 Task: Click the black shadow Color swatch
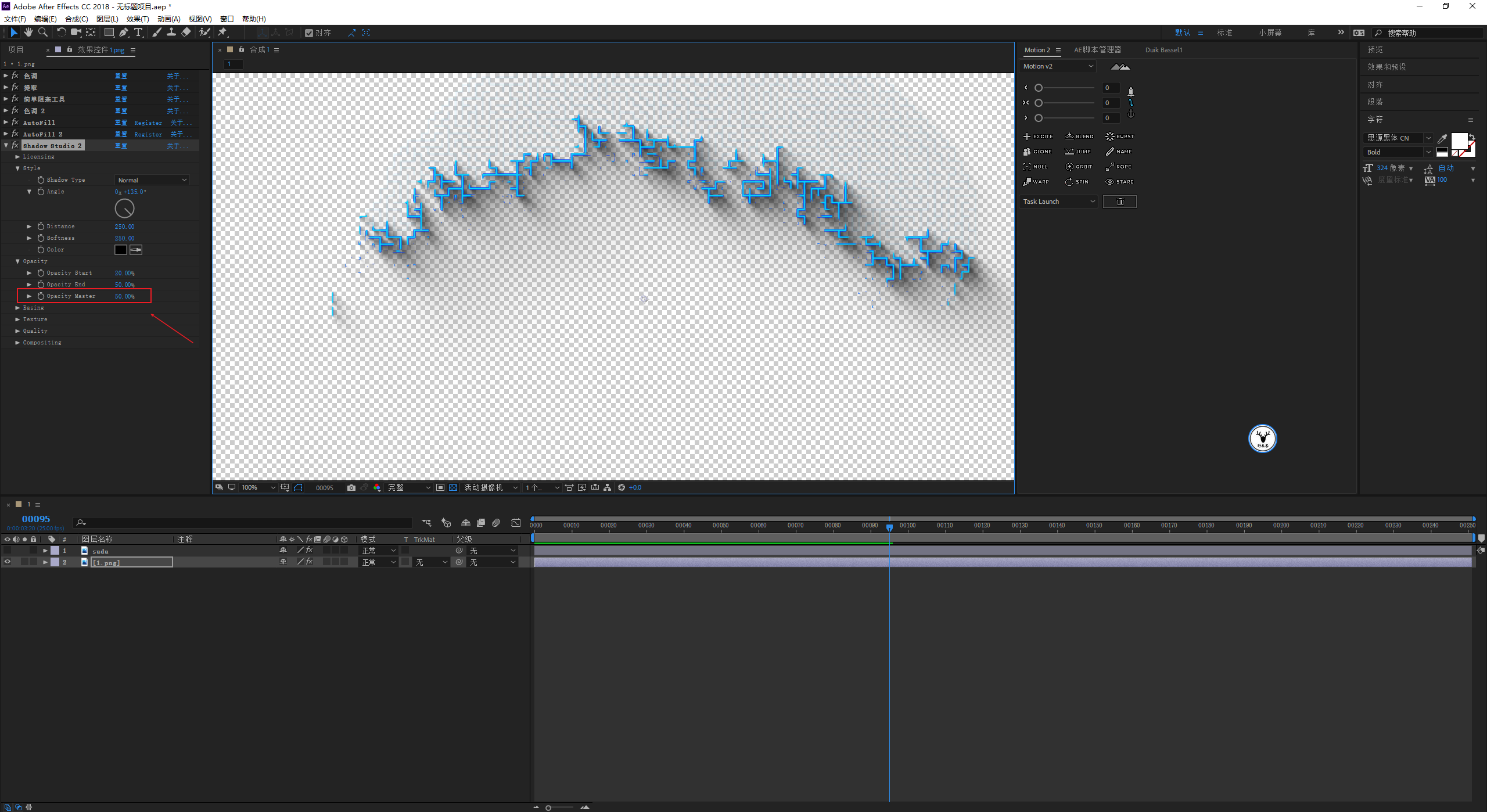point(120,250)
